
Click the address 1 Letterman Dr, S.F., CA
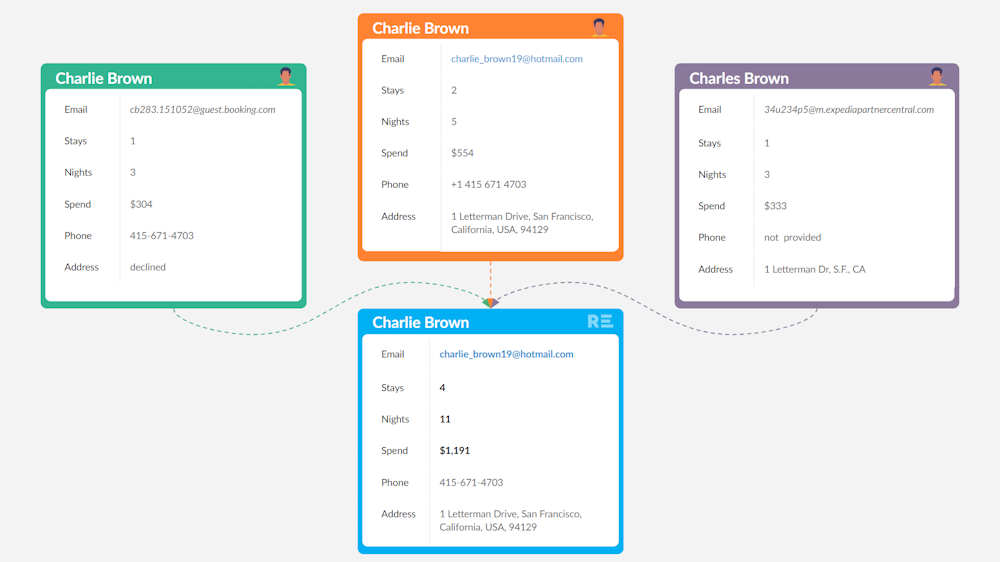(814, 270)
